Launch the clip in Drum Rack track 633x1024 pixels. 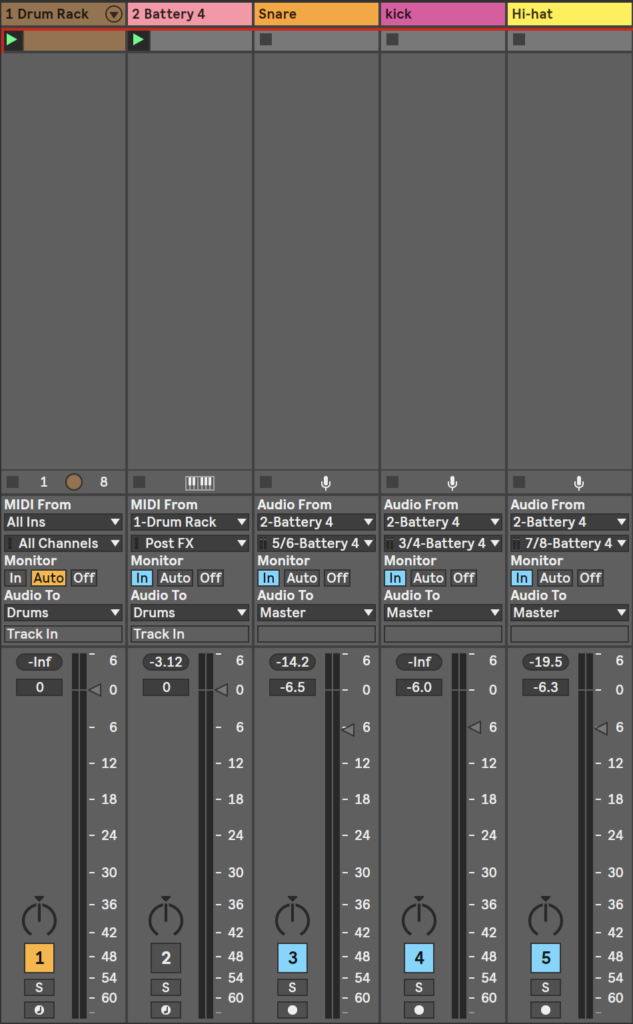point(13,40)
